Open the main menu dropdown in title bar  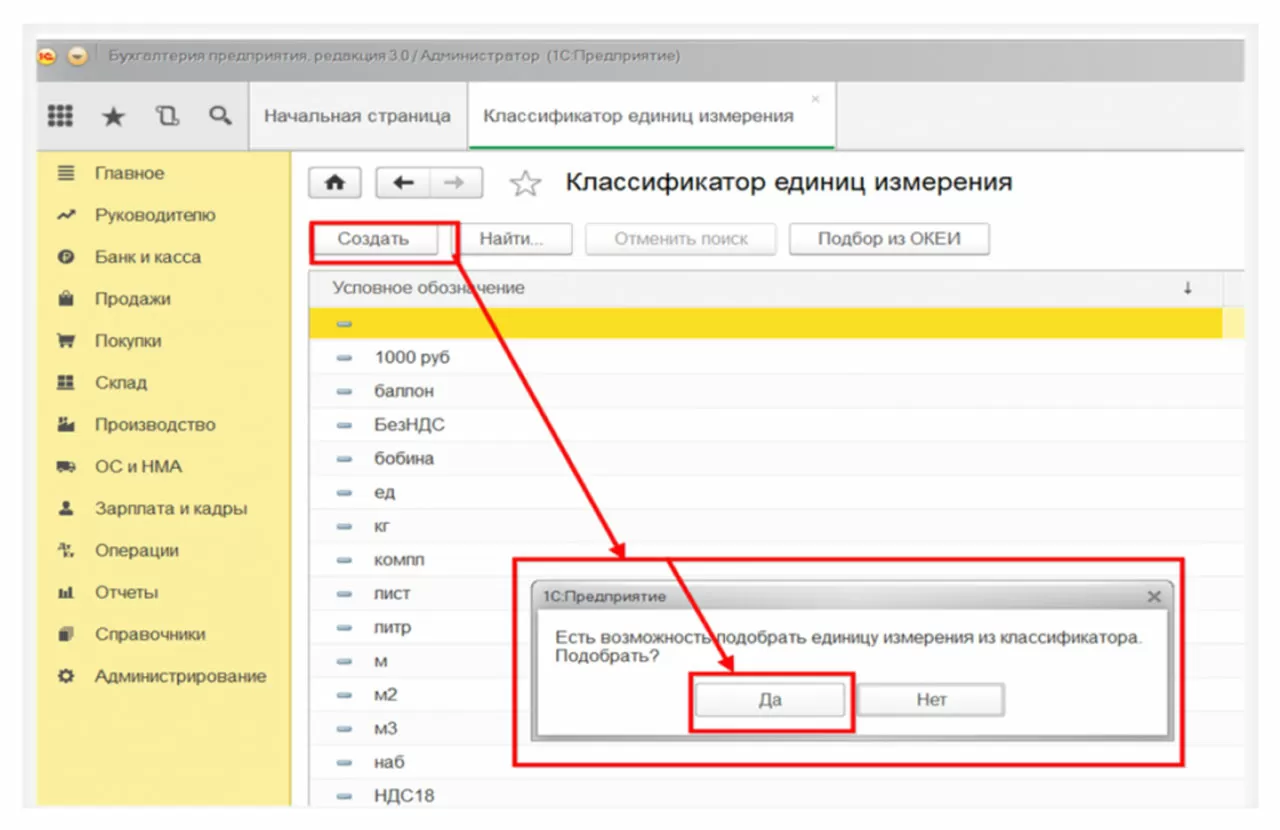[78, 56]
